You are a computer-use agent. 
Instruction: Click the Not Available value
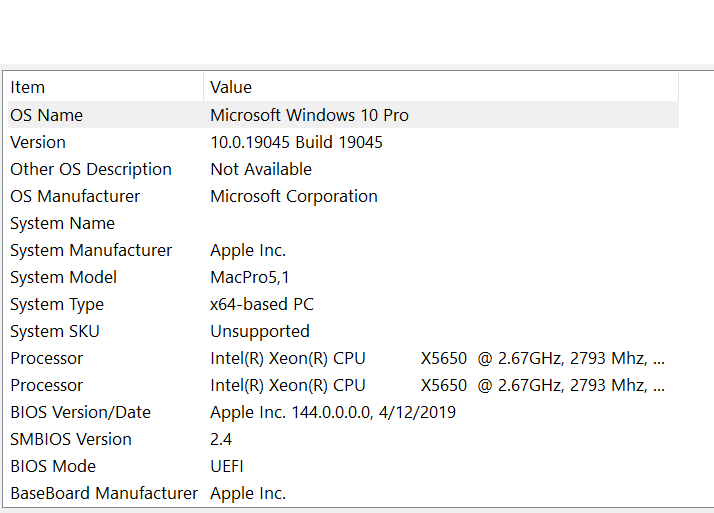(x=261, y=169)
